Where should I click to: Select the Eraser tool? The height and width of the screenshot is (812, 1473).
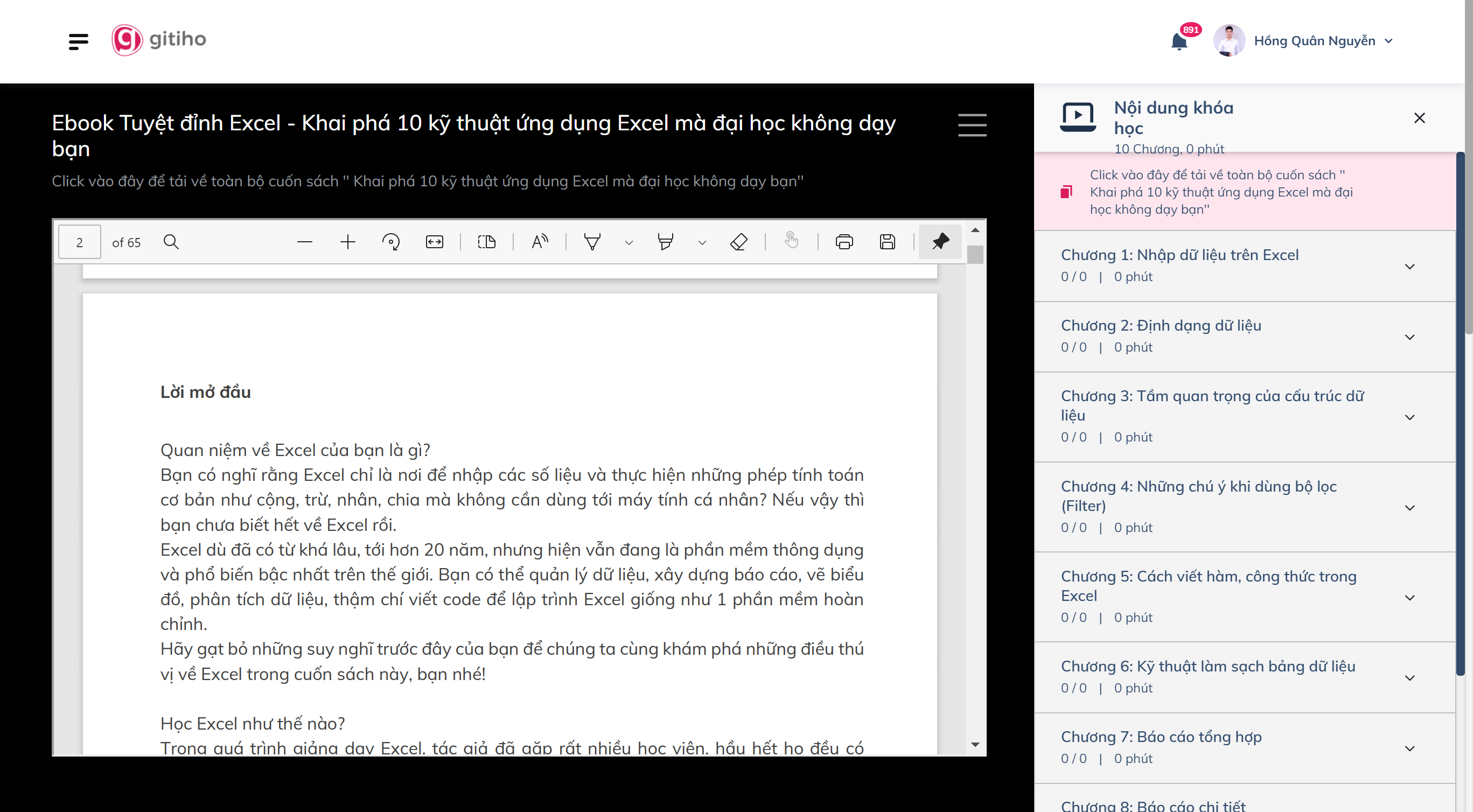pyautogui.click(x=739, y=242)
